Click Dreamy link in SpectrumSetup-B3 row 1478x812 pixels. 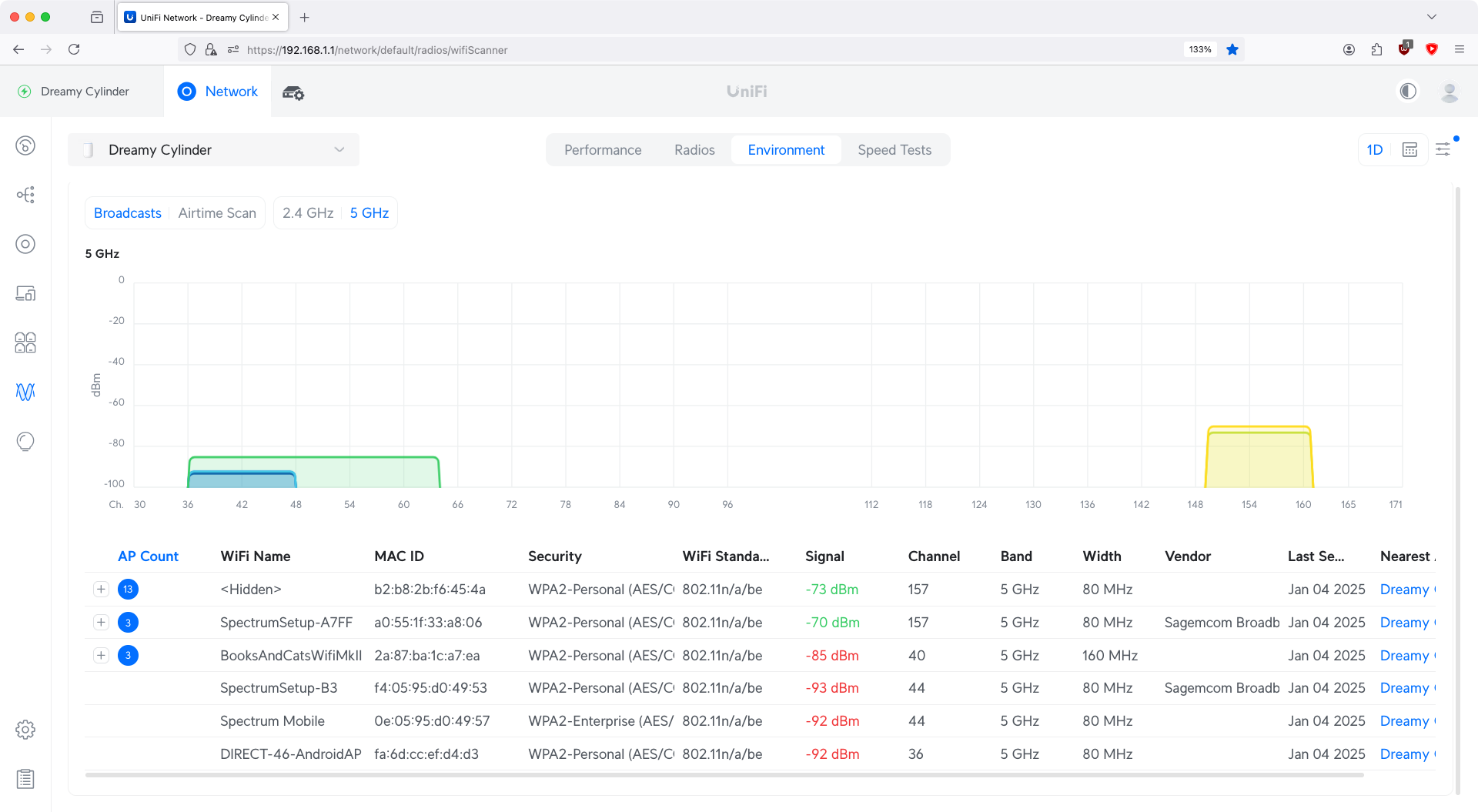pyautogui.click(x=1404, y=688)
